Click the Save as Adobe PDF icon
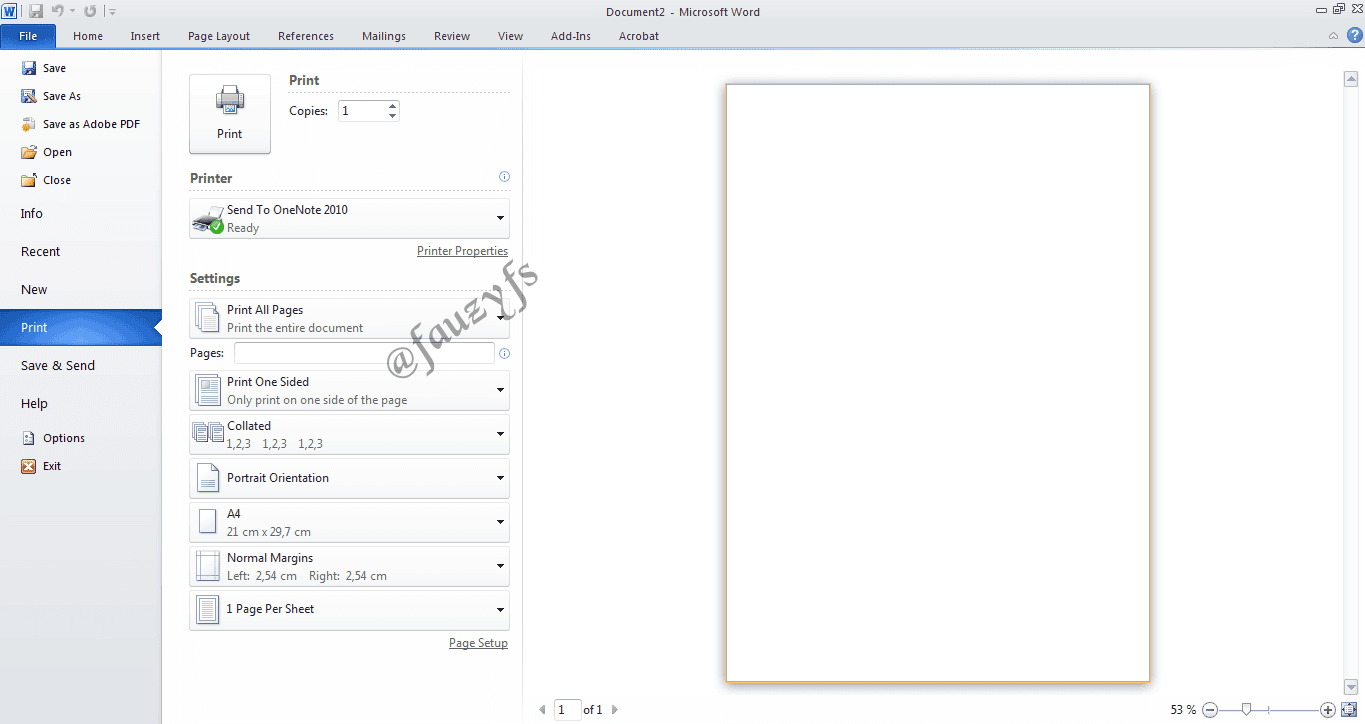1365x724 pixels. point(29,123)
